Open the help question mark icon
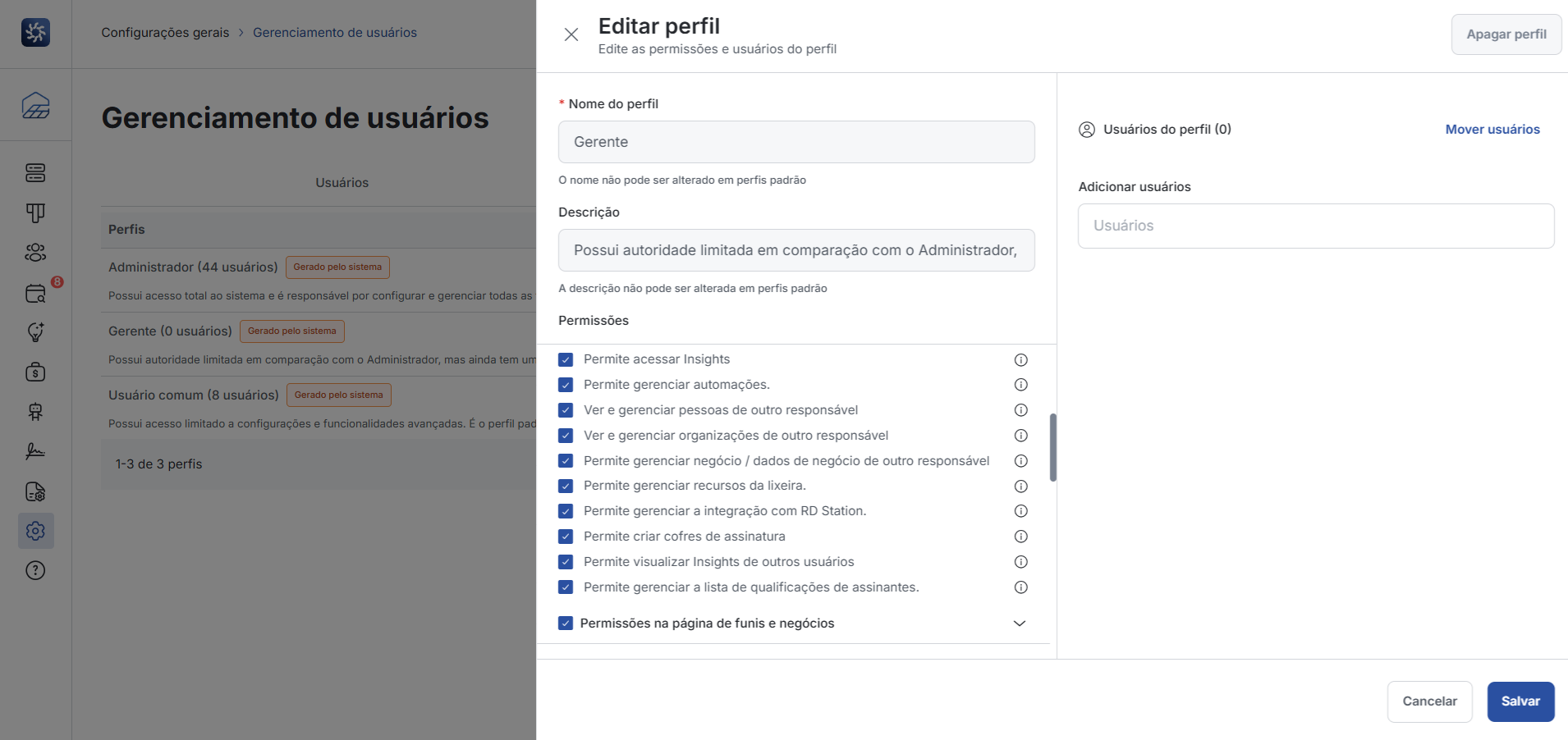Screen dimensions: 1568x740 tap(35, 571)
